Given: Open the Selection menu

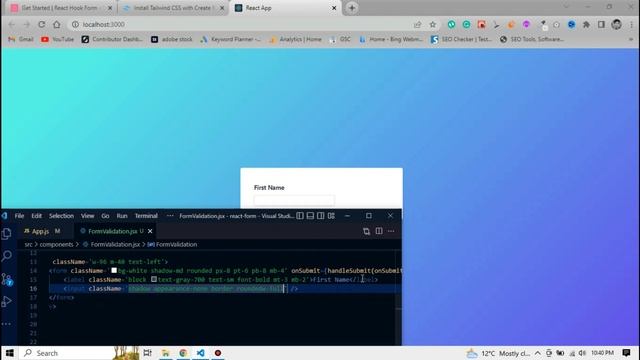Looking at the screenshot, I should (61, 216).
